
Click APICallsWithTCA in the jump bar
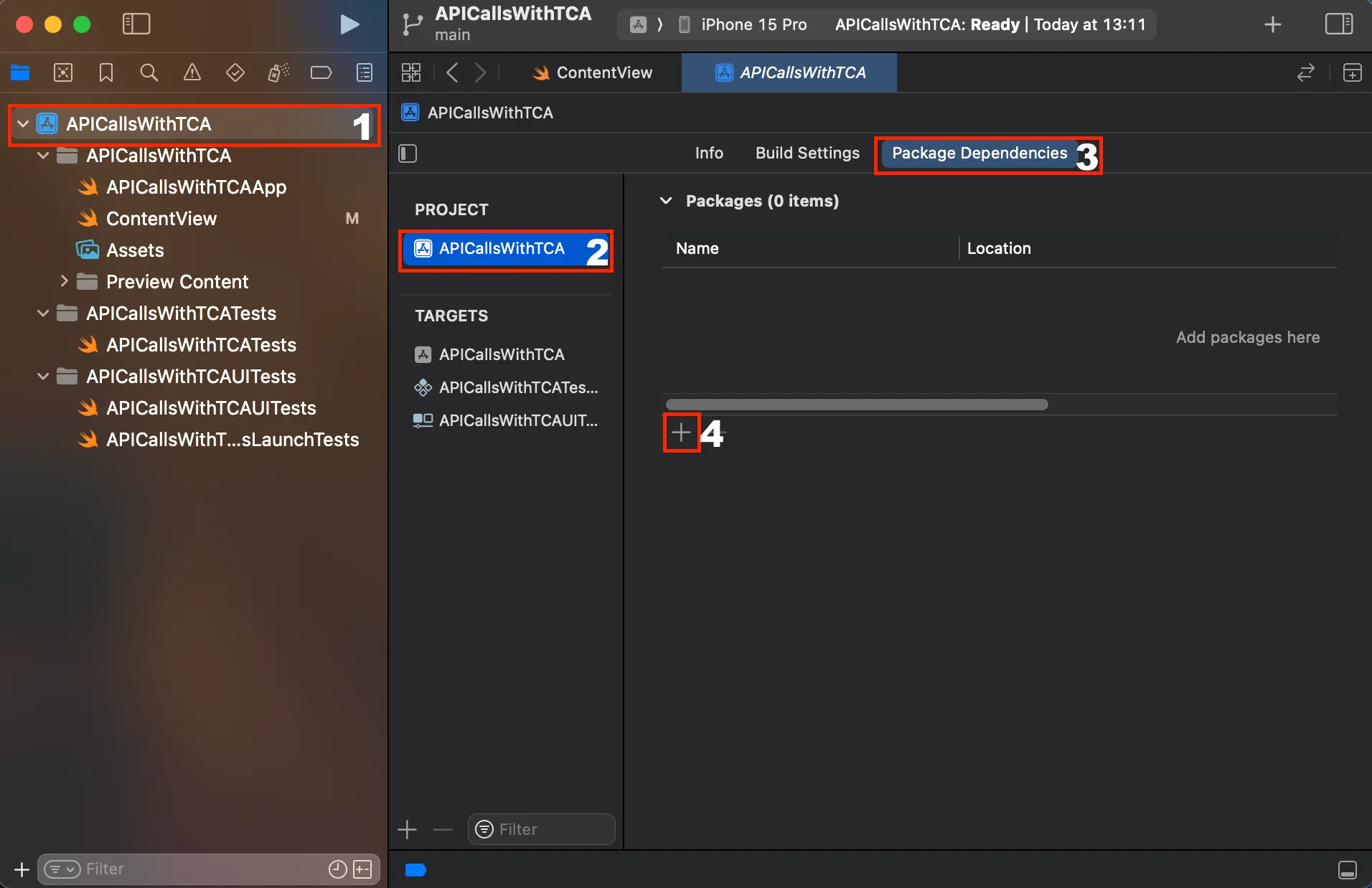(x=478, y=113)
